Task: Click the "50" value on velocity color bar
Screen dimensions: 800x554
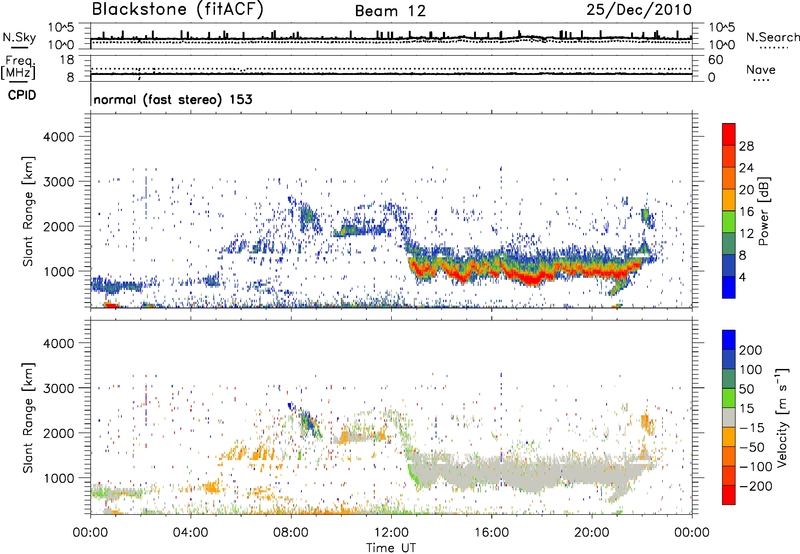Action: 746,389
